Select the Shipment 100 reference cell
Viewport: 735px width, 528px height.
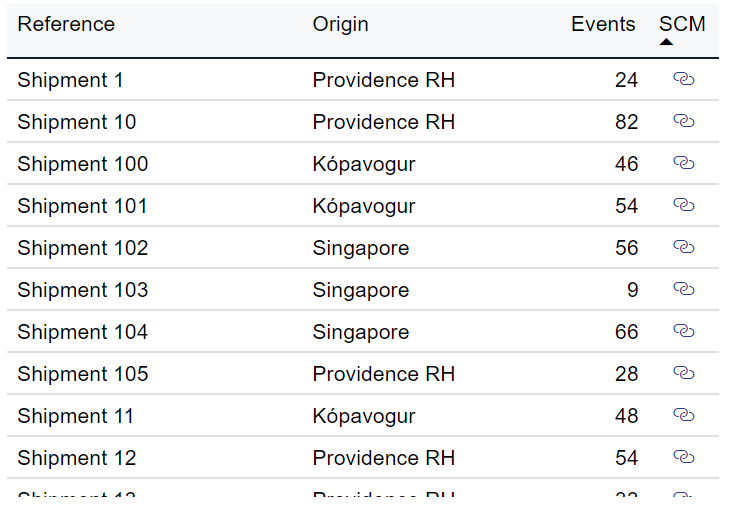[x=83, y=164]
